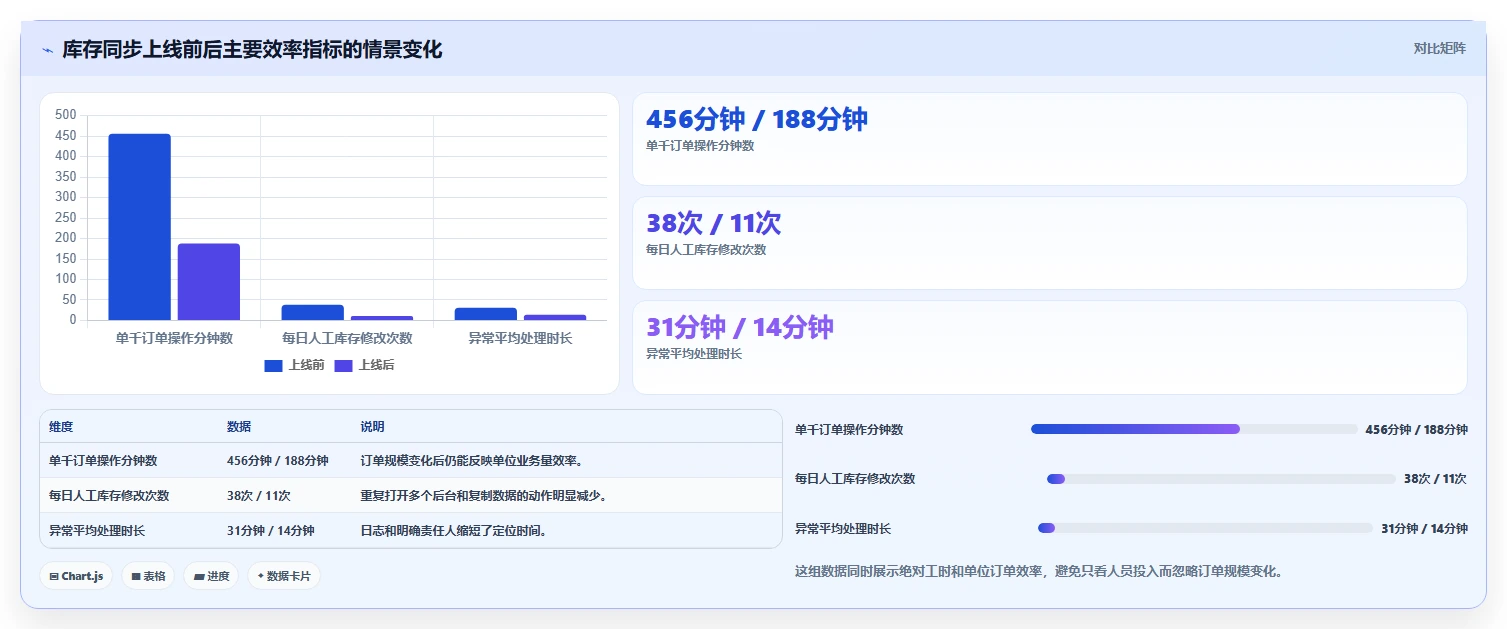
Task: Click table cell 31分钟 / 14分钟
Action: coord(271,531)
